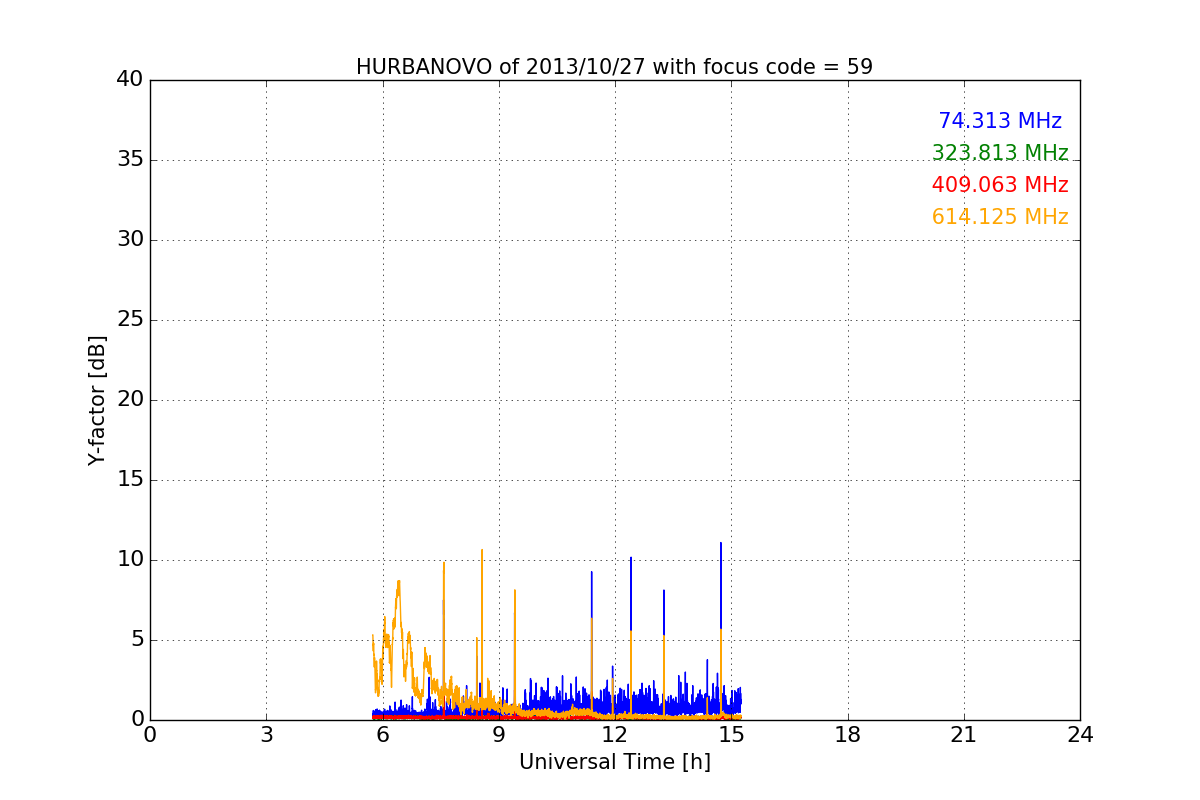This screenshot has height=800, width=1200.
Task: Select the 409.063 MHz legend label
Action: click(1000, 185)
